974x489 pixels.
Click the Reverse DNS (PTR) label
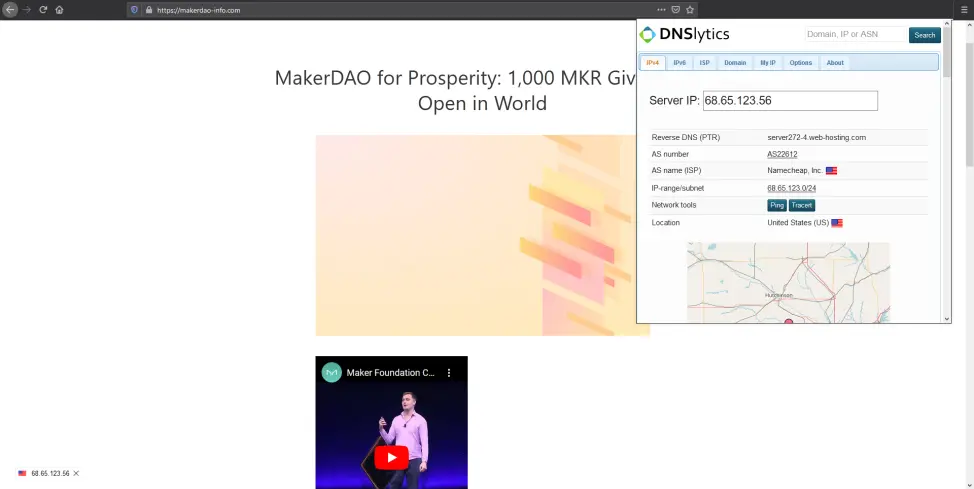pyautogui.click(x=686, y=137)
